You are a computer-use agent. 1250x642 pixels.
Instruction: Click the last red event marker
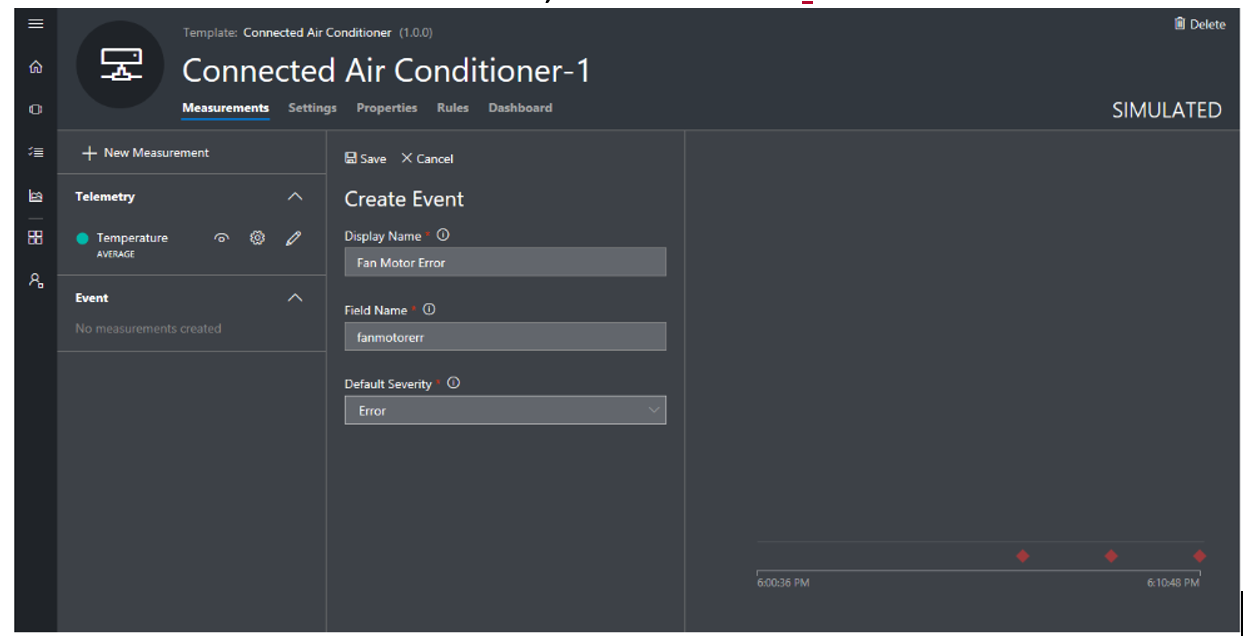(x=1199, y=556)
